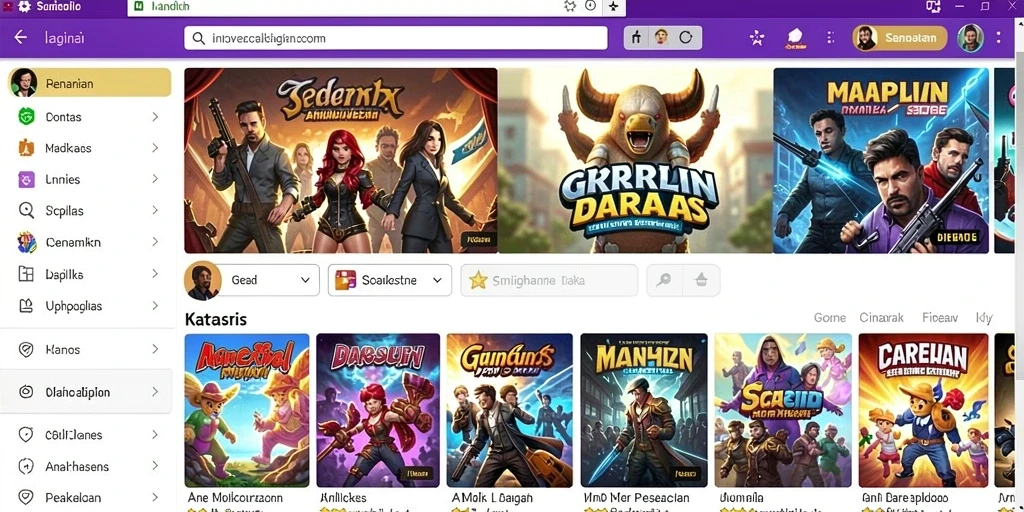Click the Ane Molkcorrzaonn game title

[x=235, y=498]
